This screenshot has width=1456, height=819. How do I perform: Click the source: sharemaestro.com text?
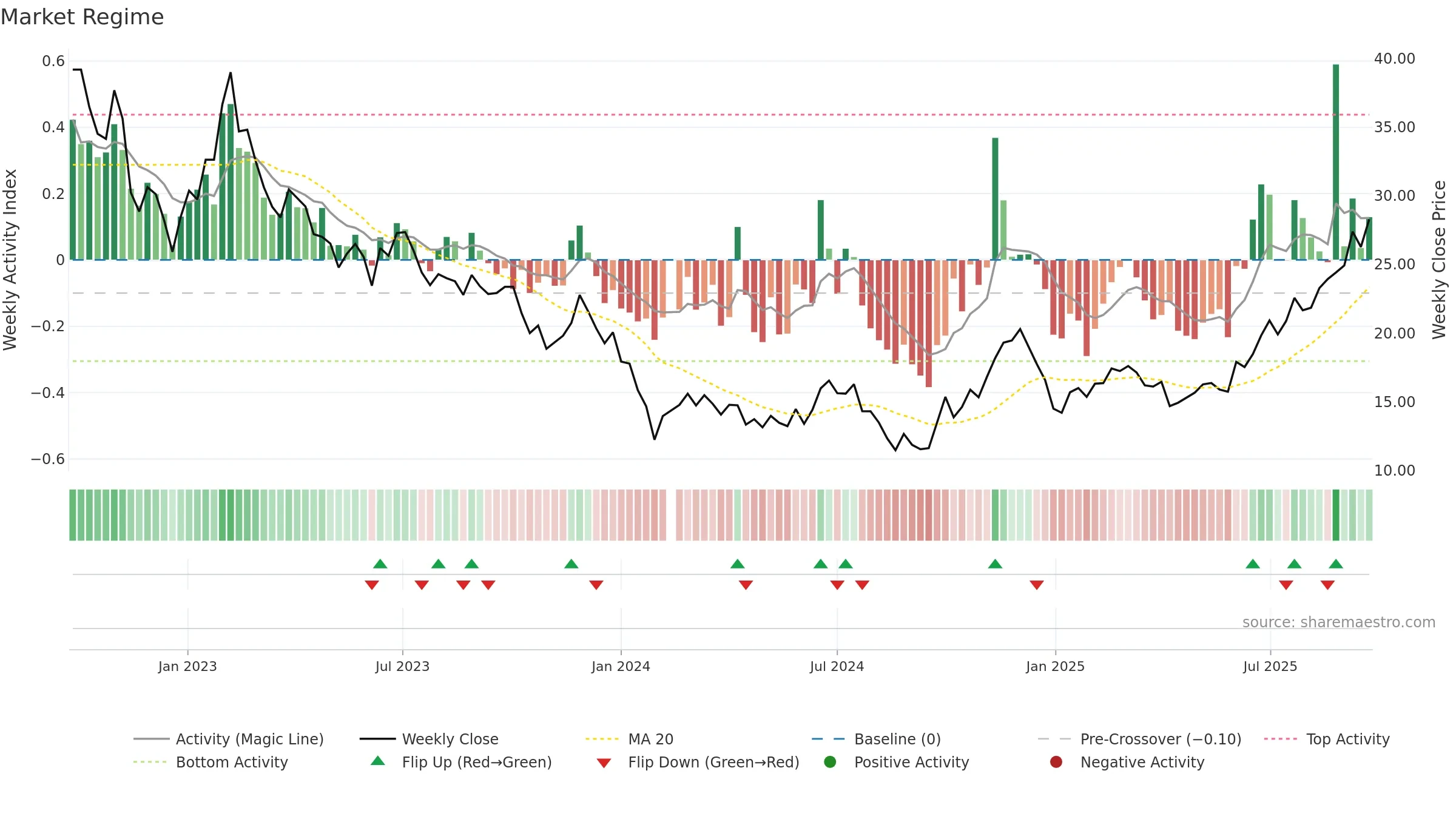pos(1339,622)
